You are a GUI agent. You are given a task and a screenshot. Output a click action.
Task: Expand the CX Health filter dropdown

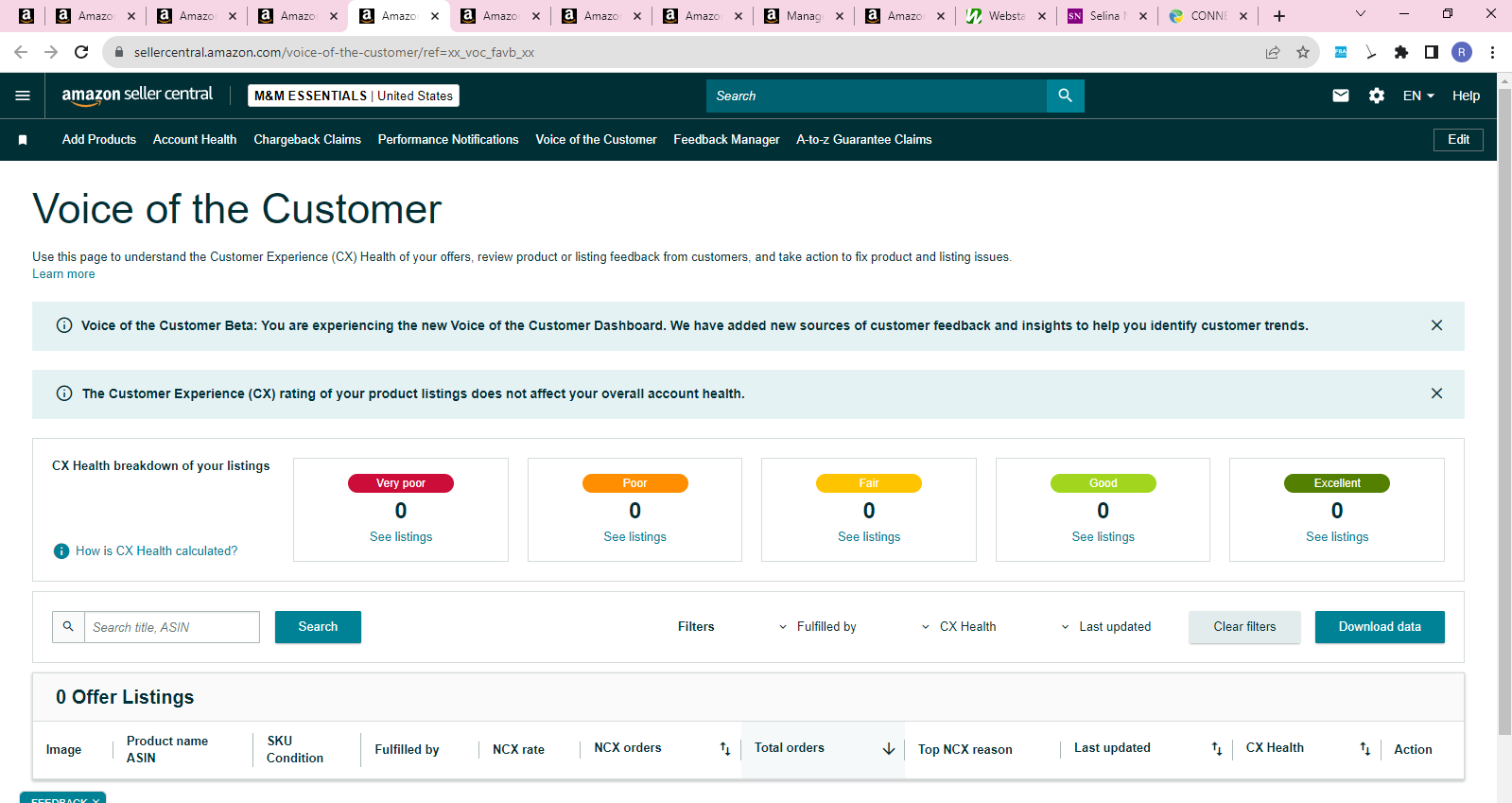point(959,626)
